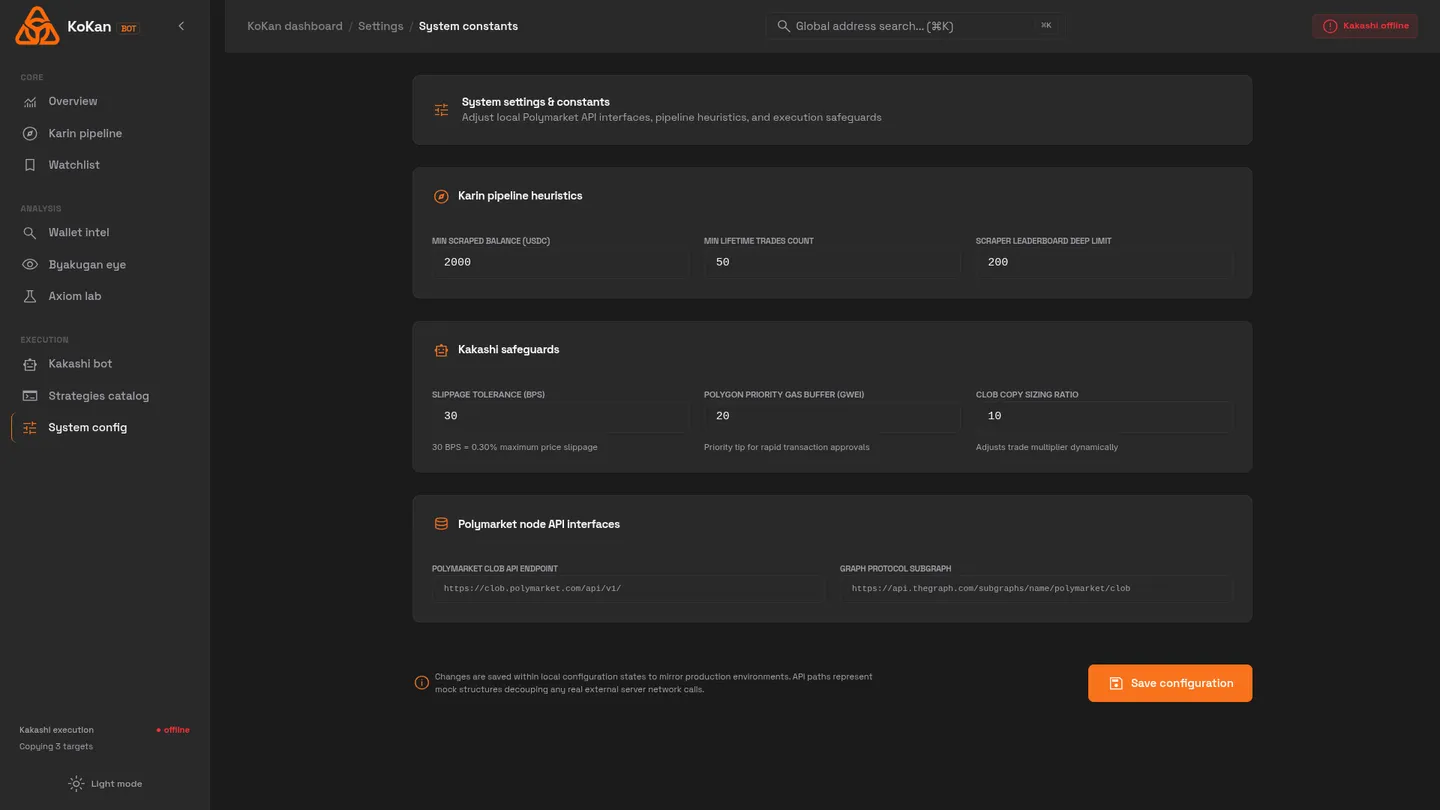The image size is (1440, 810).
Task: Click the Watchlist bookmark icon
Action: [x=30, y=165]
